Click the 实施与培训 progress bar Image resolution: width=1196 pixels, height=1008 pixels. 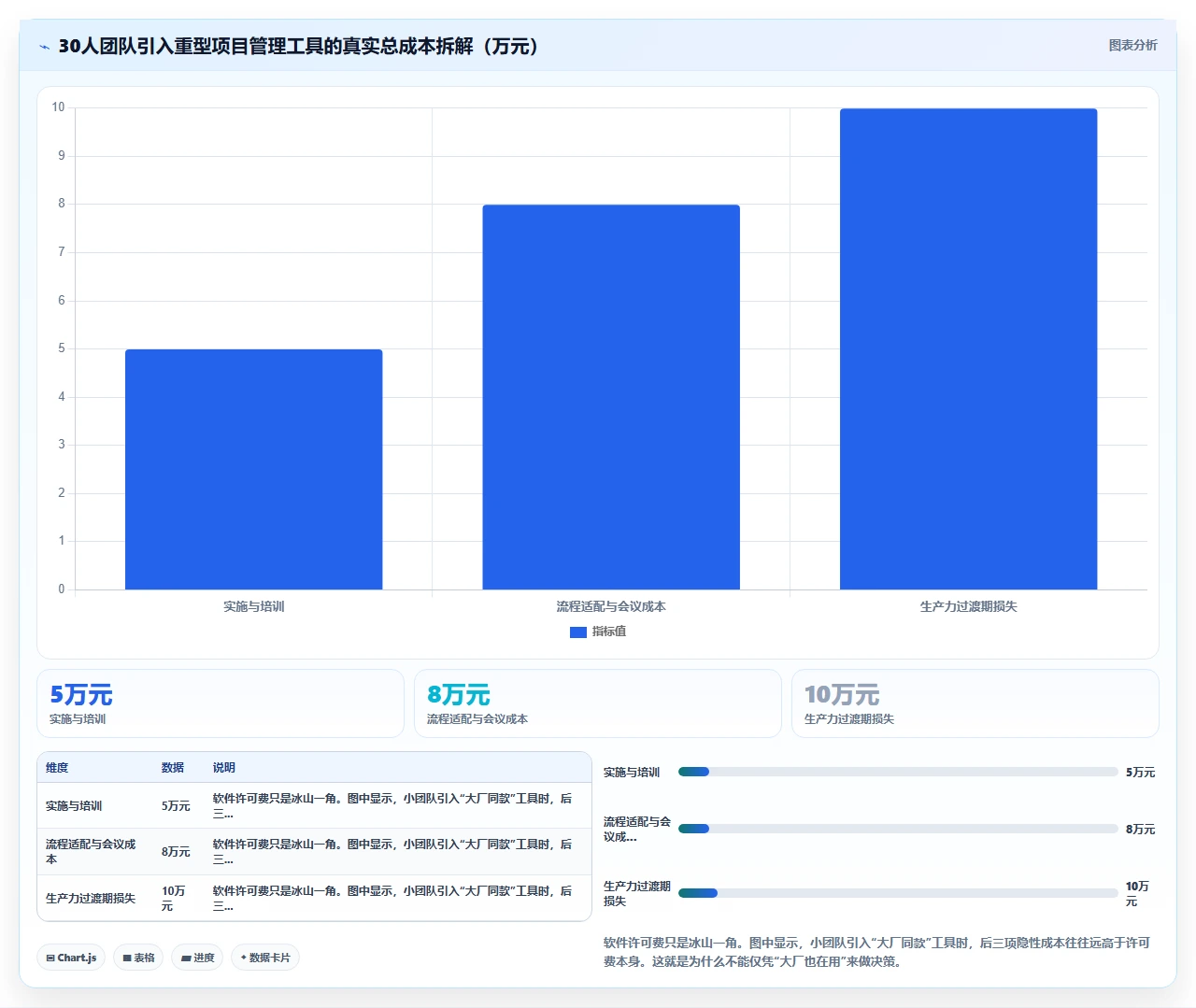(x=898, y=772)
